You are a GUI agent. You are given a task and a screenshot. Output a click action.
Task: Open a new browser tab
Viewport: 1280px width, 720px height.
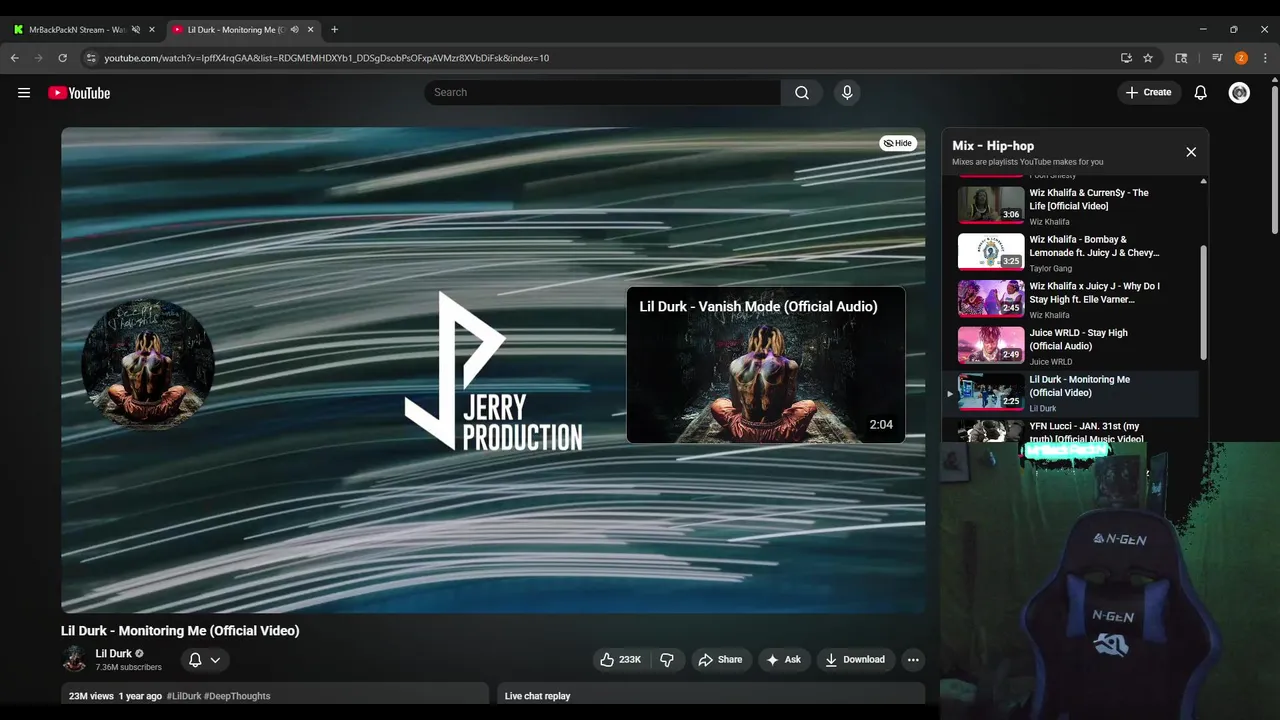pyautogui.click(x=334, y=30)
